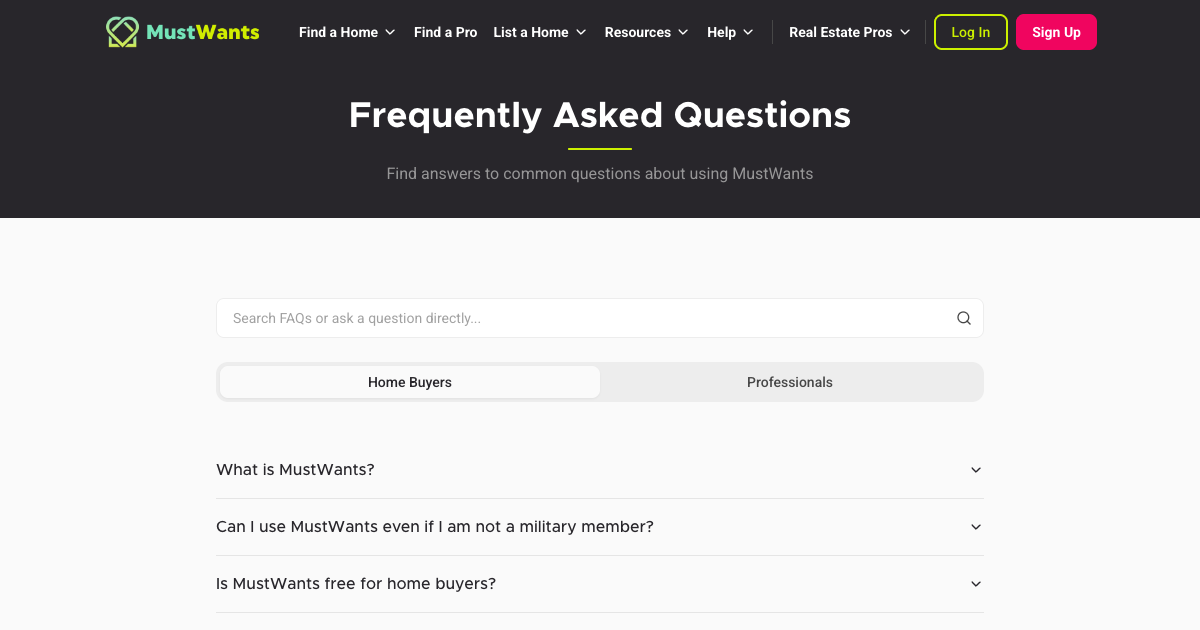The image size is (1200, 630).
Task: Expand the "What is MustWants?" question
Action: coord(976,470)
